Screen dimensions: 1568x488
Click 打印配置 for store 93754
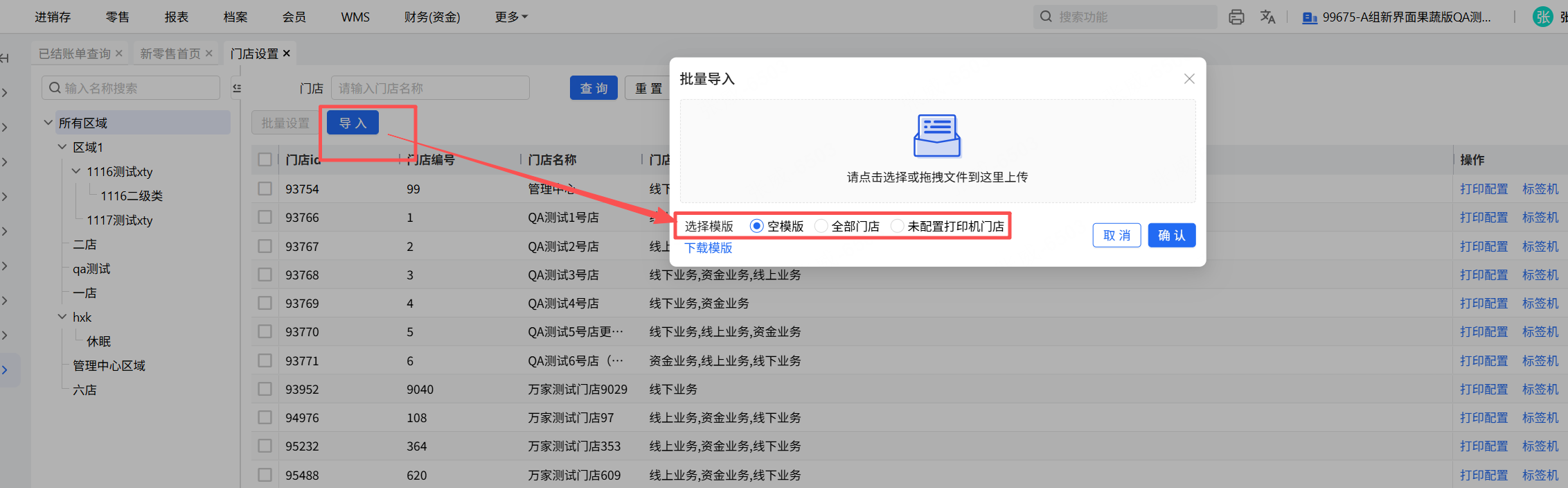point(1484,189)
